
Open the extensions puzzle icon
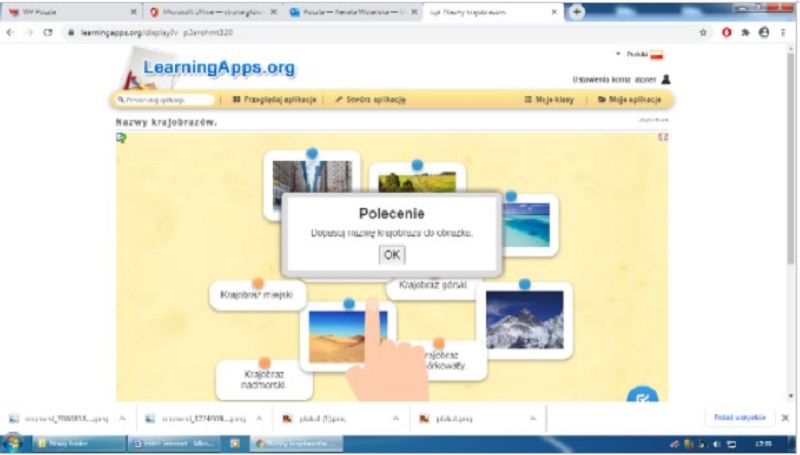(745, 32)
